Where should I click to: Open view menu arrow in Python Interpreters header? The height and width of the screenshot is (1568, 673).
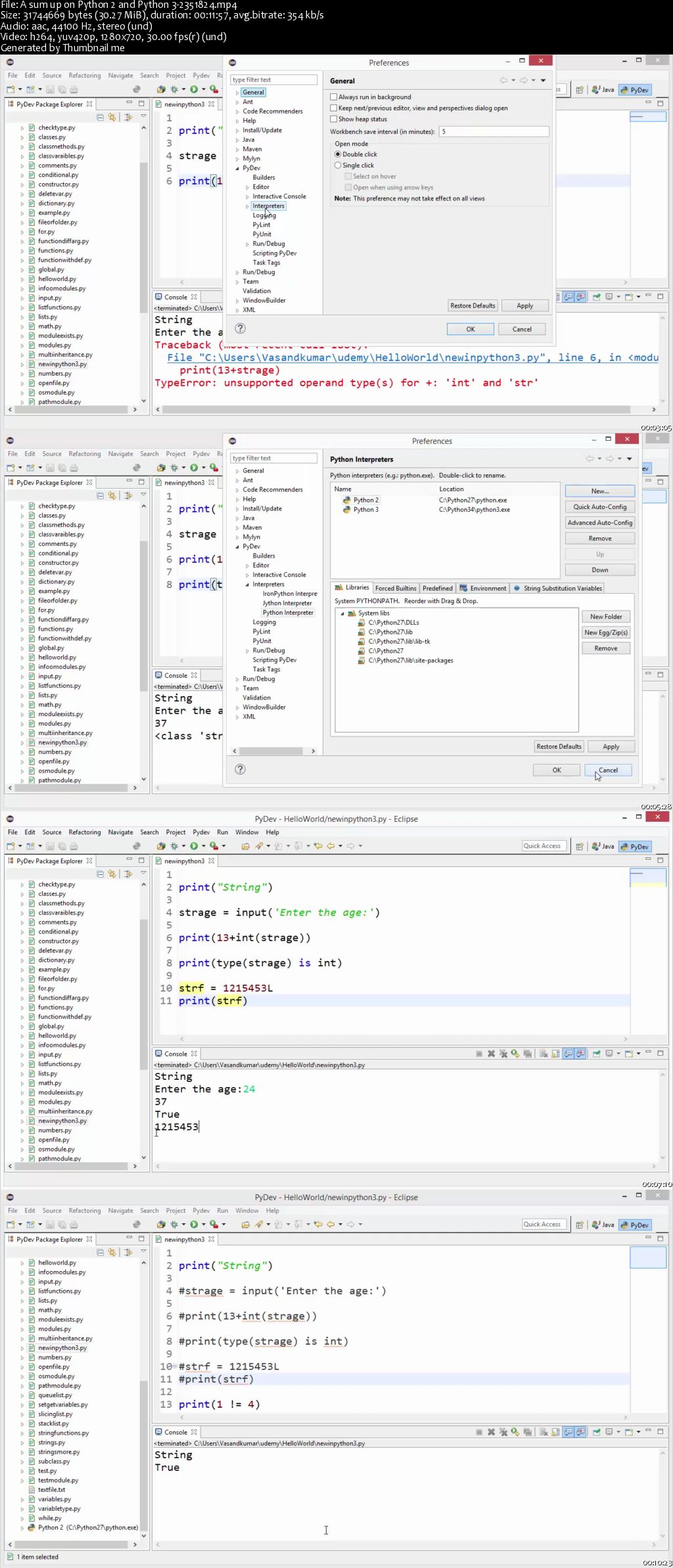tap(629, 459)
